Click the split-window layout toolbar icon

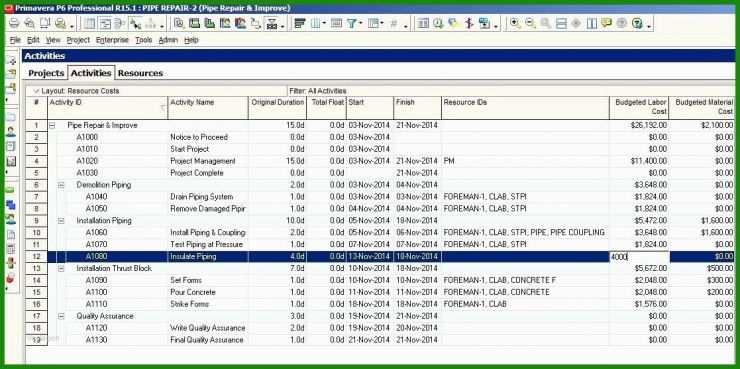561,23
